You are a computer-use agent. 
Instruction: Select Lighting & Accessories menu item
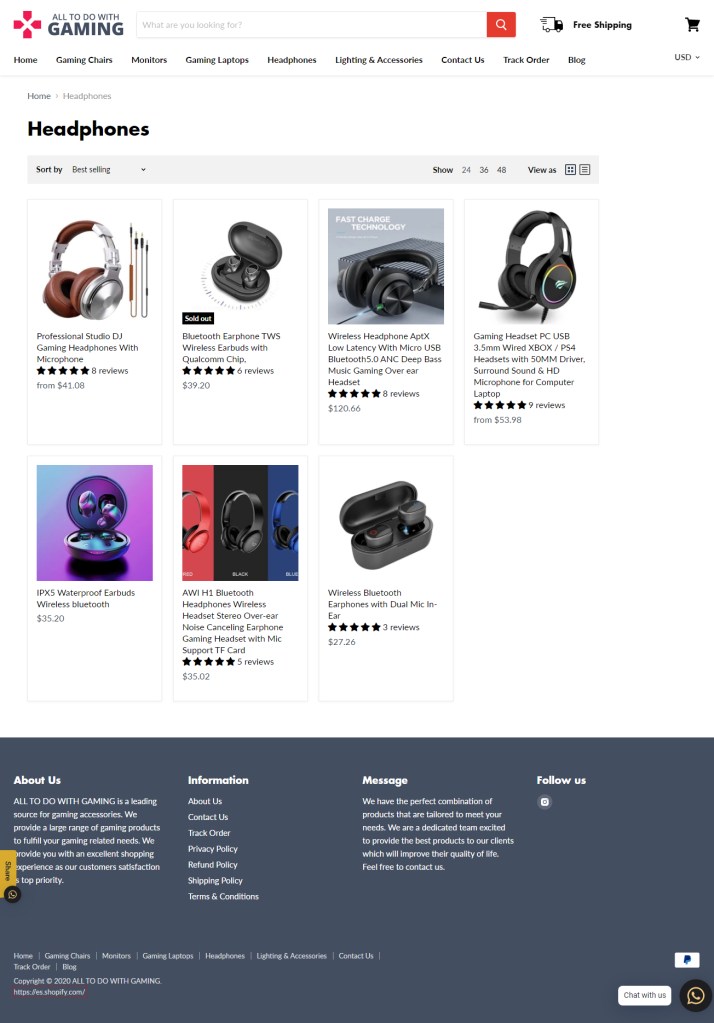(x=379, y=60)
